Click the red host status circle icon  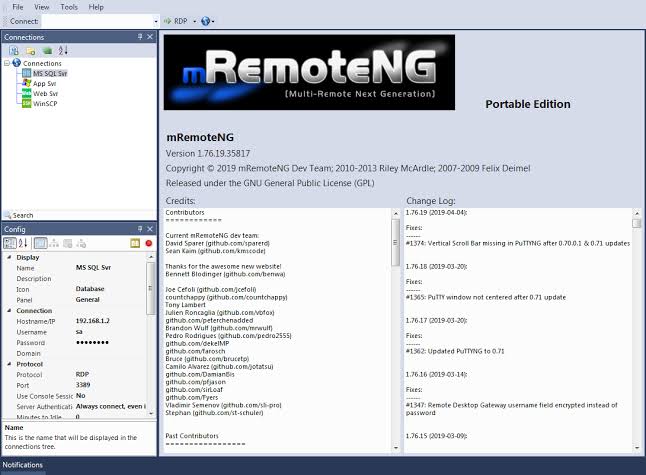pyautogui.click(x=149, y=243)
